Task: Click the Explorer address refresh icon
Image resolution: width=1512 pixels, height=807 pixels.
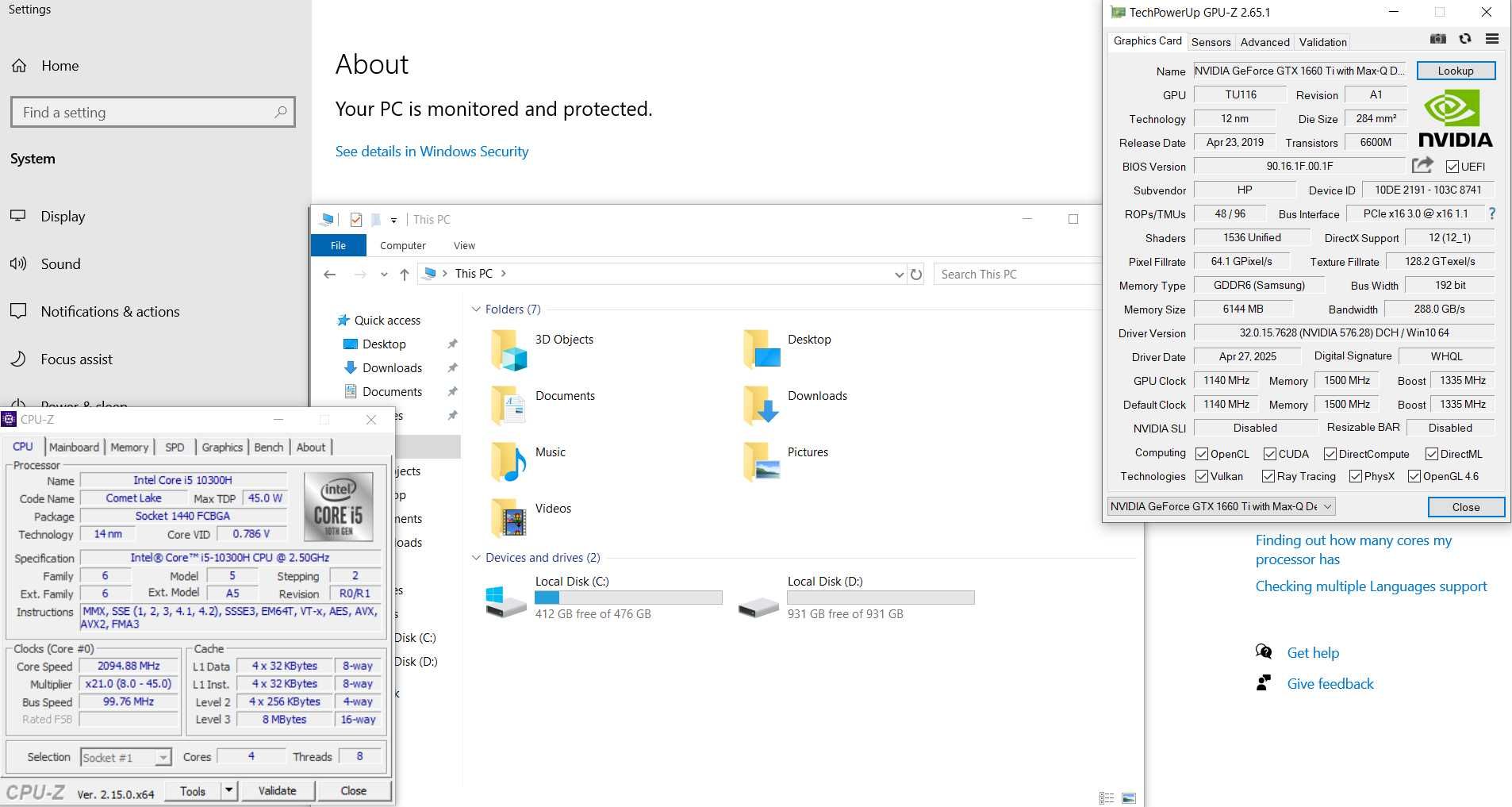Action: click(916, 274)
